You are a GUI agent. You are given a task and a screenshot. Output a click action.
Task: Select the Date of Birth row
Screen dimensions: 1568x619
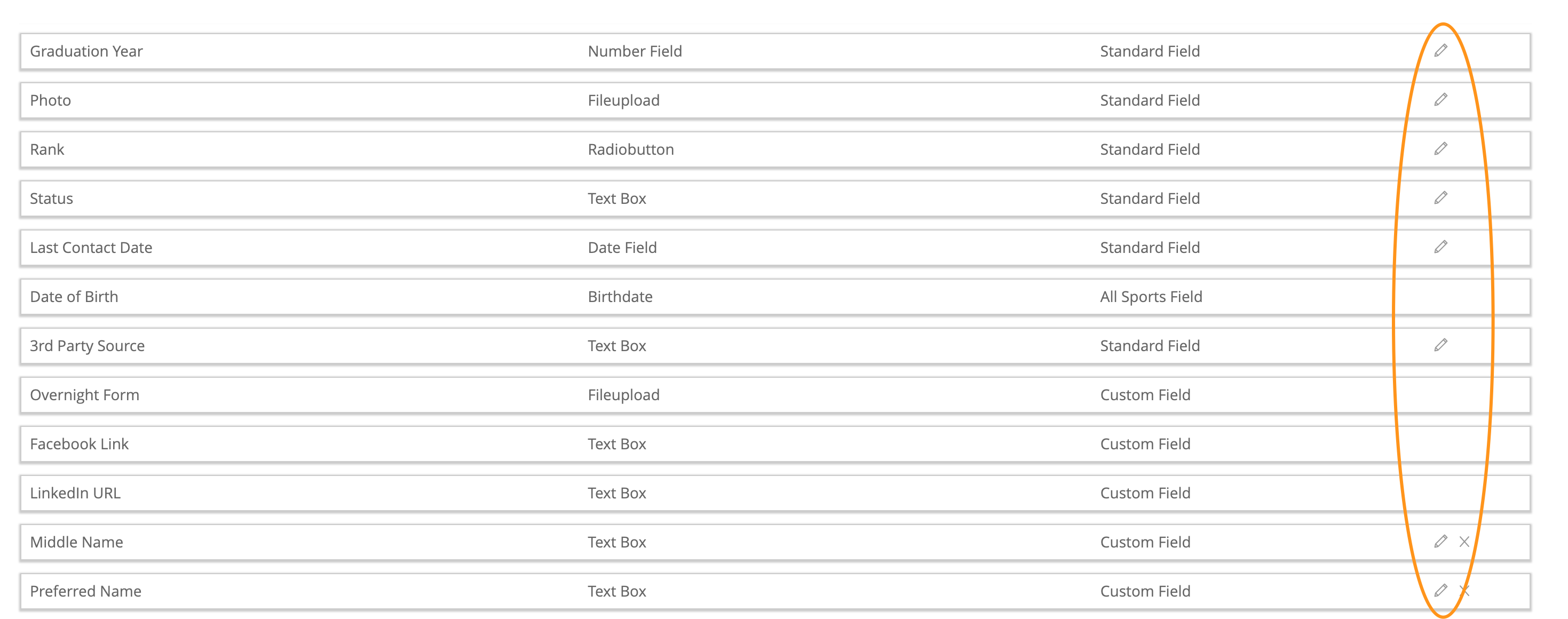click(775, 297)
